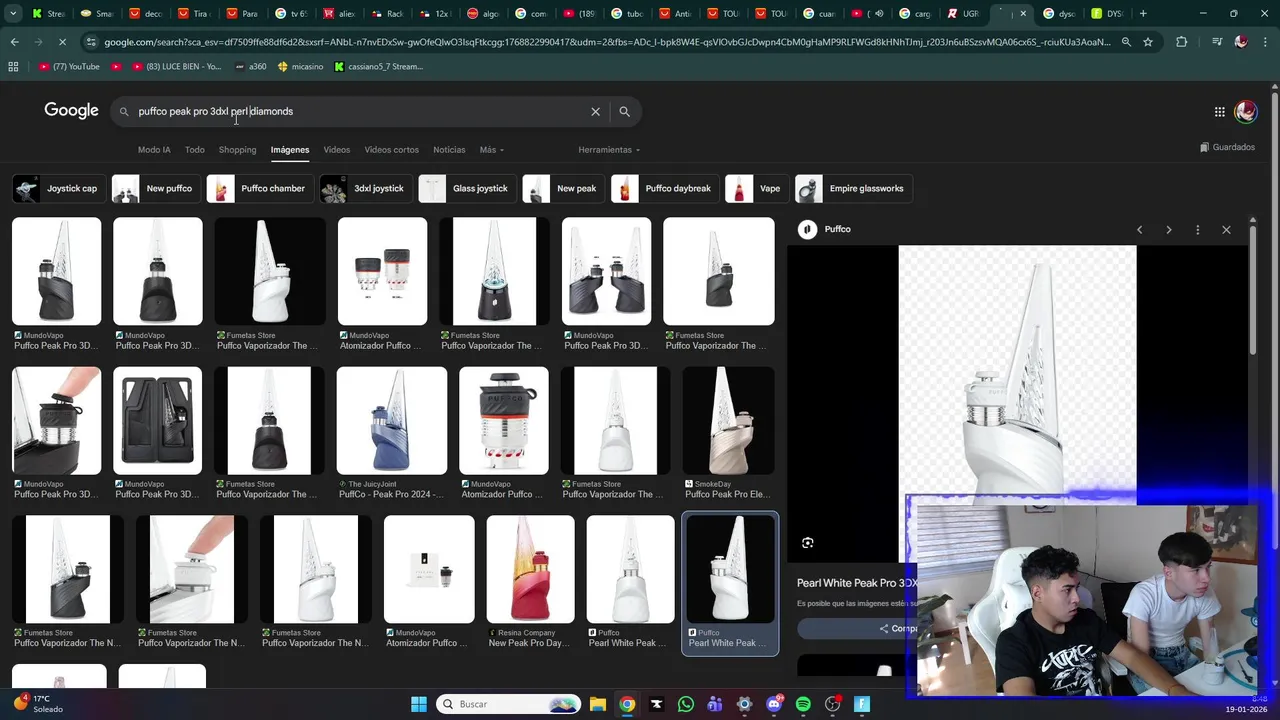This screenshot has height=720, width=1280.
Task: Open WhatsApp from the taskbar
Action: pos(685,704)
